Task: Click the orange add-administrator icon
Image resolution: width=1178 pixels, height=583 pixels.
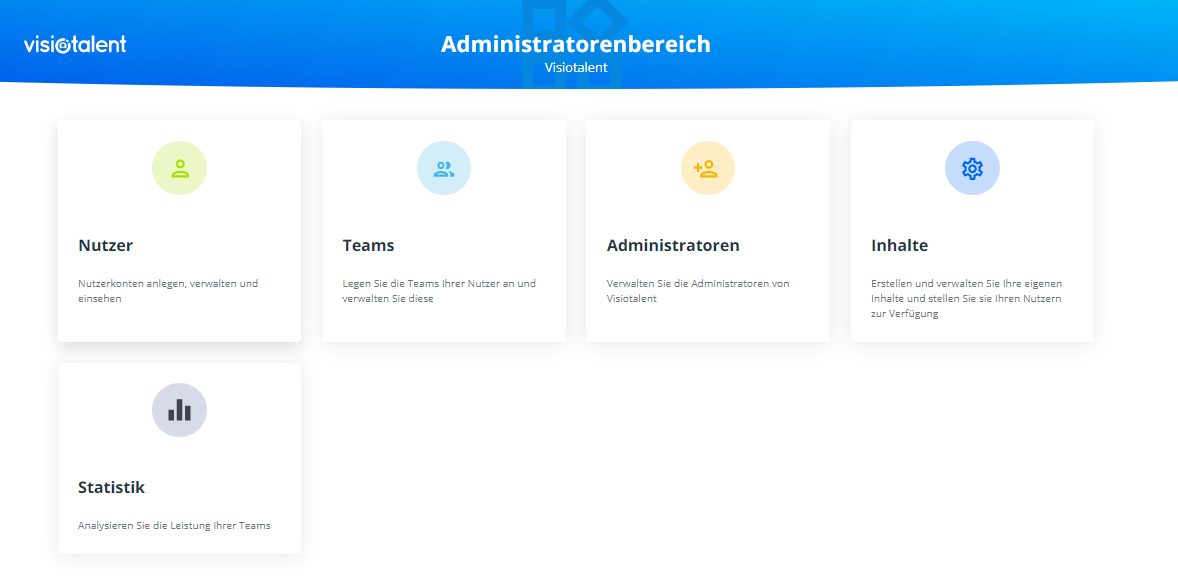Action: [x=707, y=168]
